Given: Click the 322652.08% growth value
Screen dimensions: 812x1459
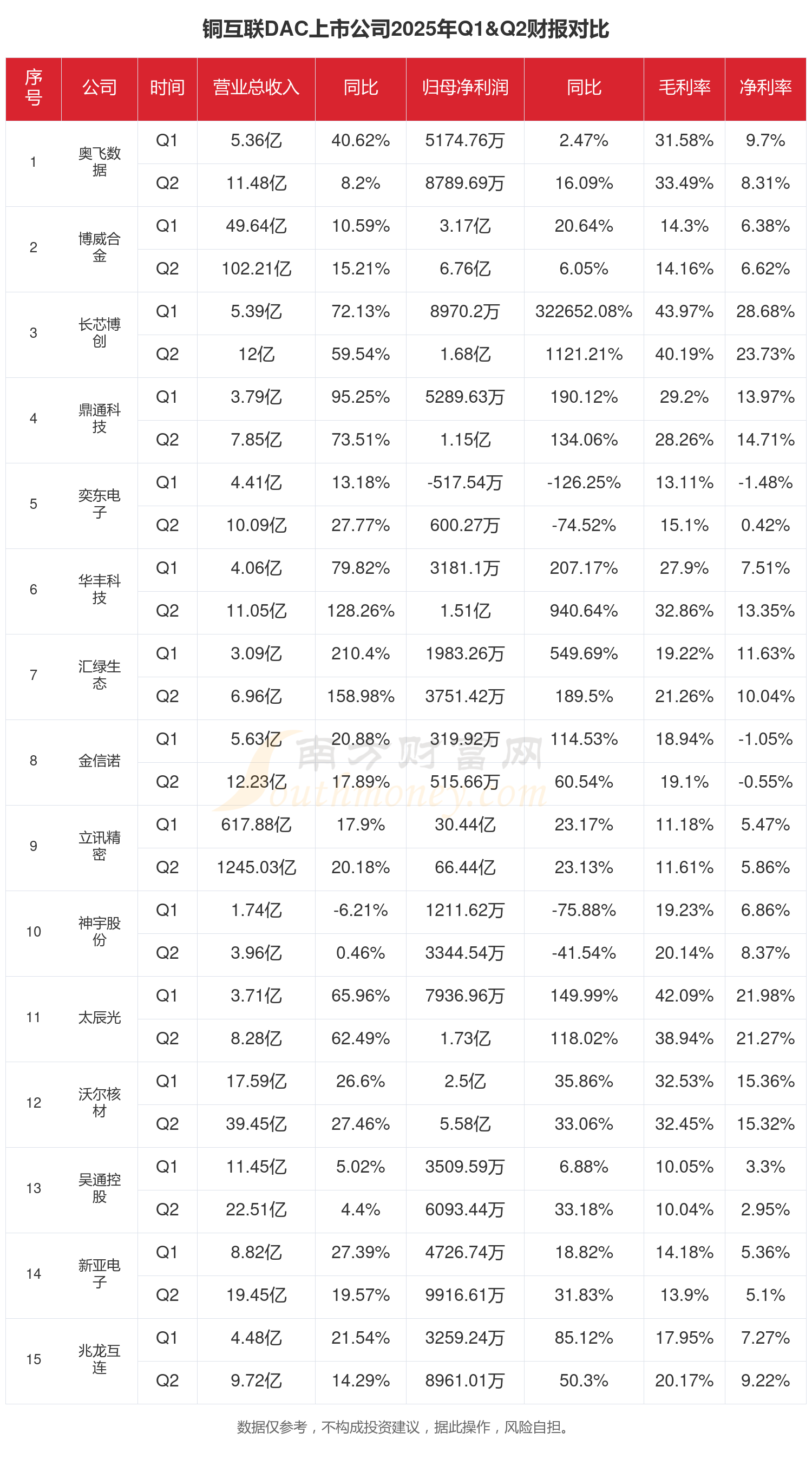Looking at the screenshot, I should [x=583, y=311].
